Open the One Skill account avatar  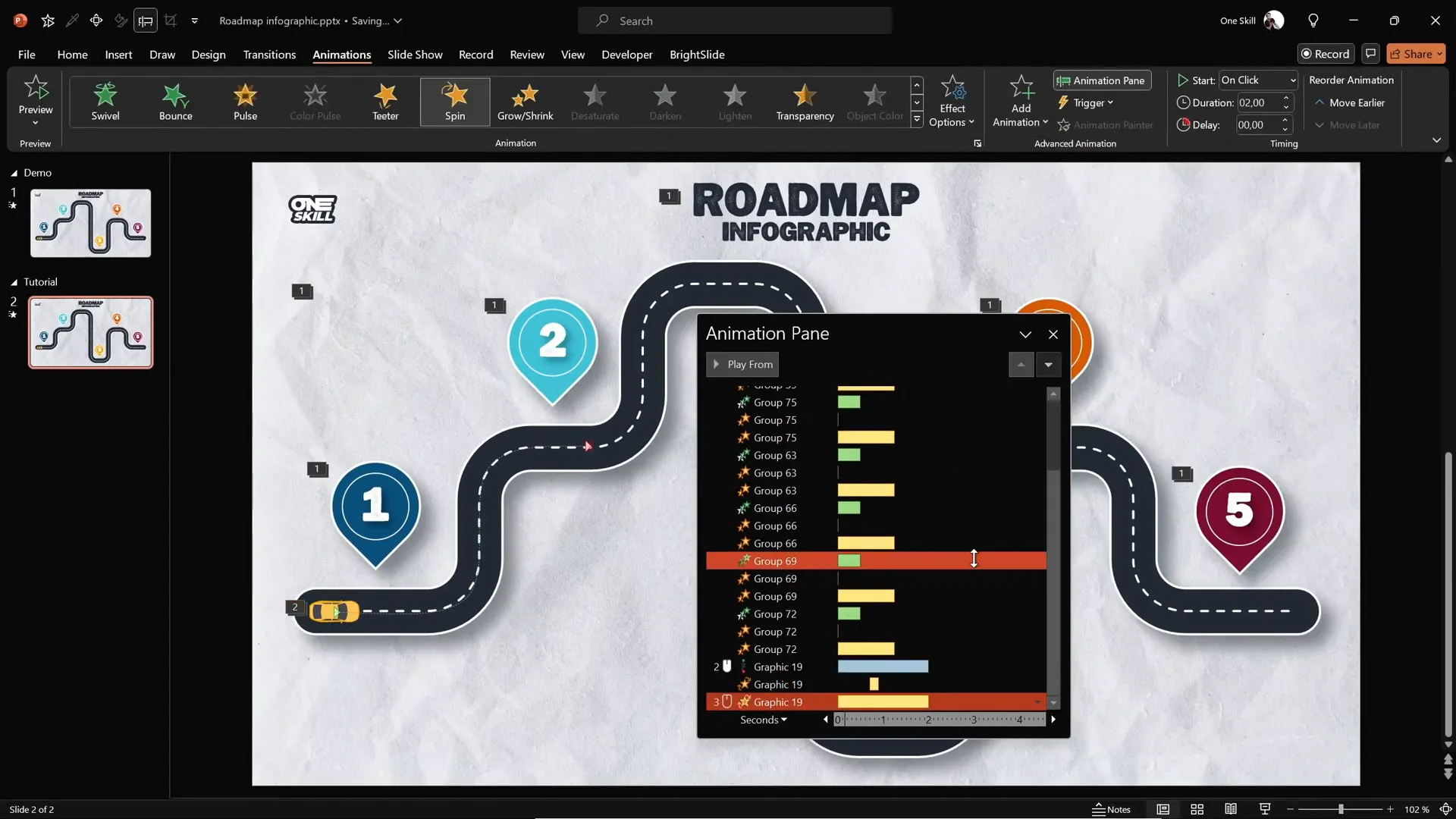[1274, 20]
